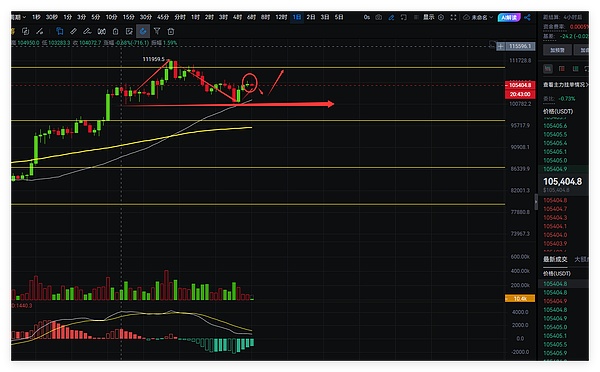Take a chart snapshot with camera icon
This screenshot has width=600, height=372.
tap(378, 17)
